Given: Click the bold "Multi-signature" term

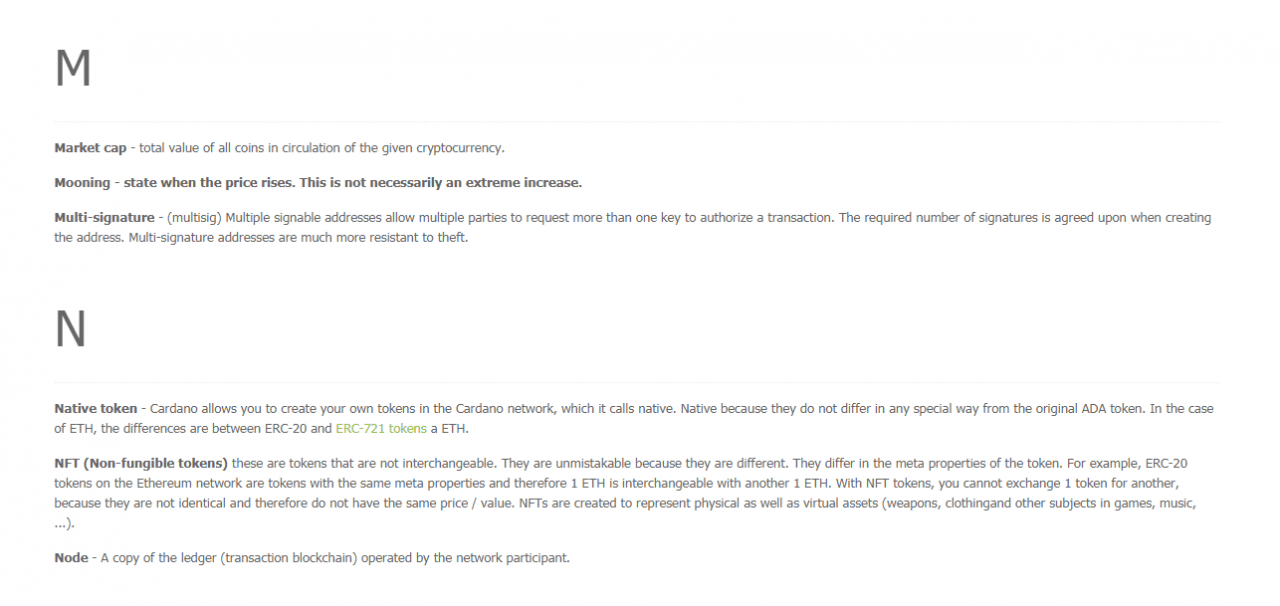Looking at the screenshot, I should [x=104, y=218].
